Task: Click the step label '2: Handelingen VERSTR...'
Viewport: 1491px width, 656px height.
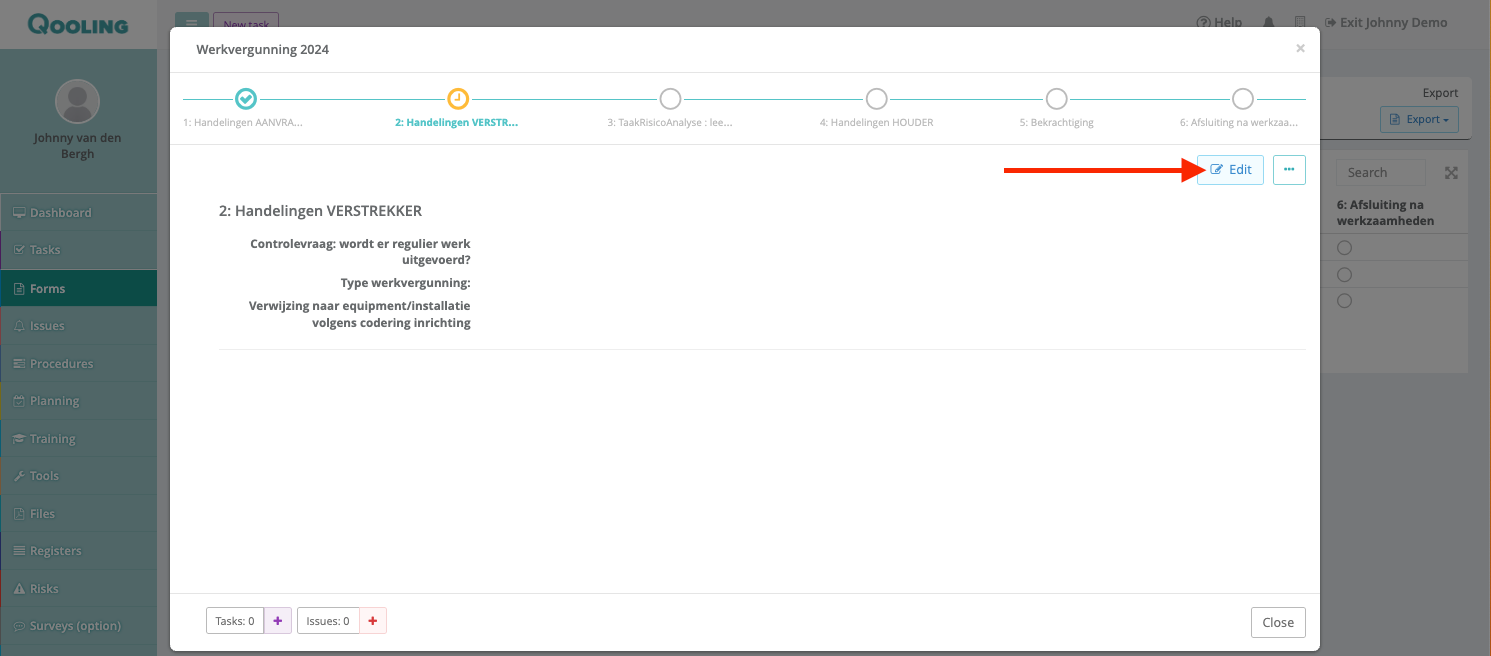Action: point(457,122)
